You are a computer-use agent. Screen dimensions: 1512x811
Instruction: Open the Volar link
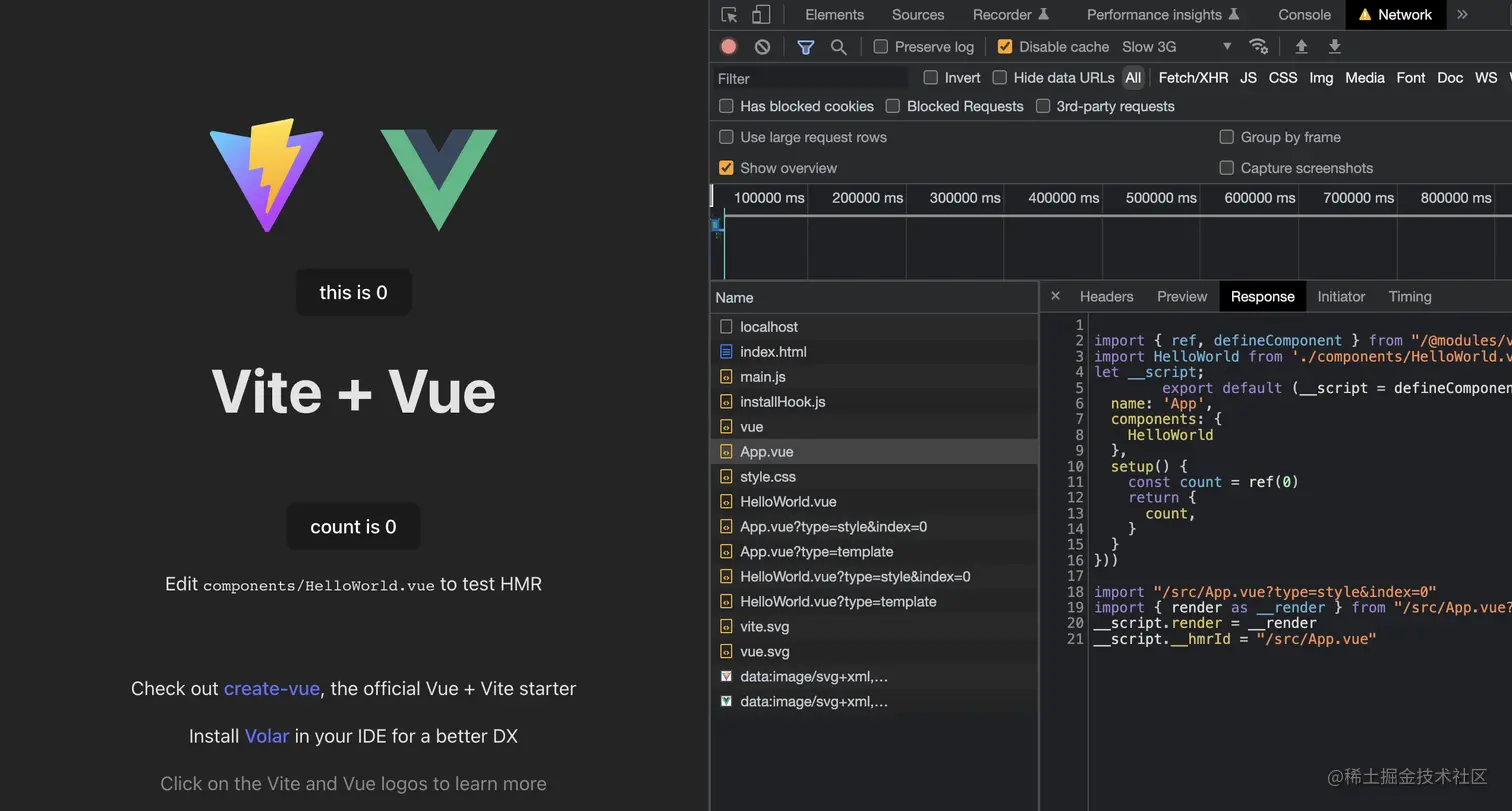267,736
